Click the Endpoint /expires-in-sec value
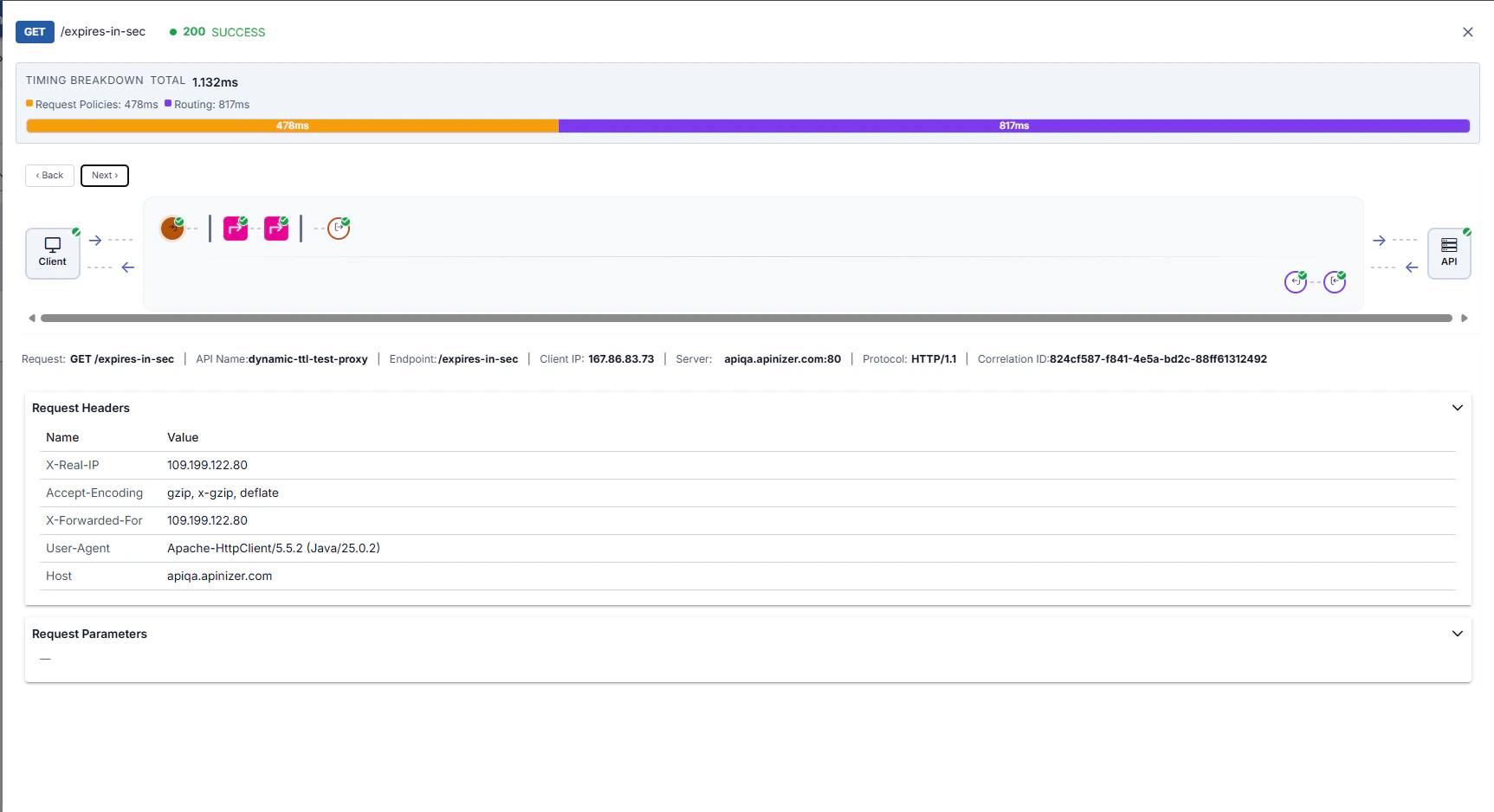 [478, 359]
